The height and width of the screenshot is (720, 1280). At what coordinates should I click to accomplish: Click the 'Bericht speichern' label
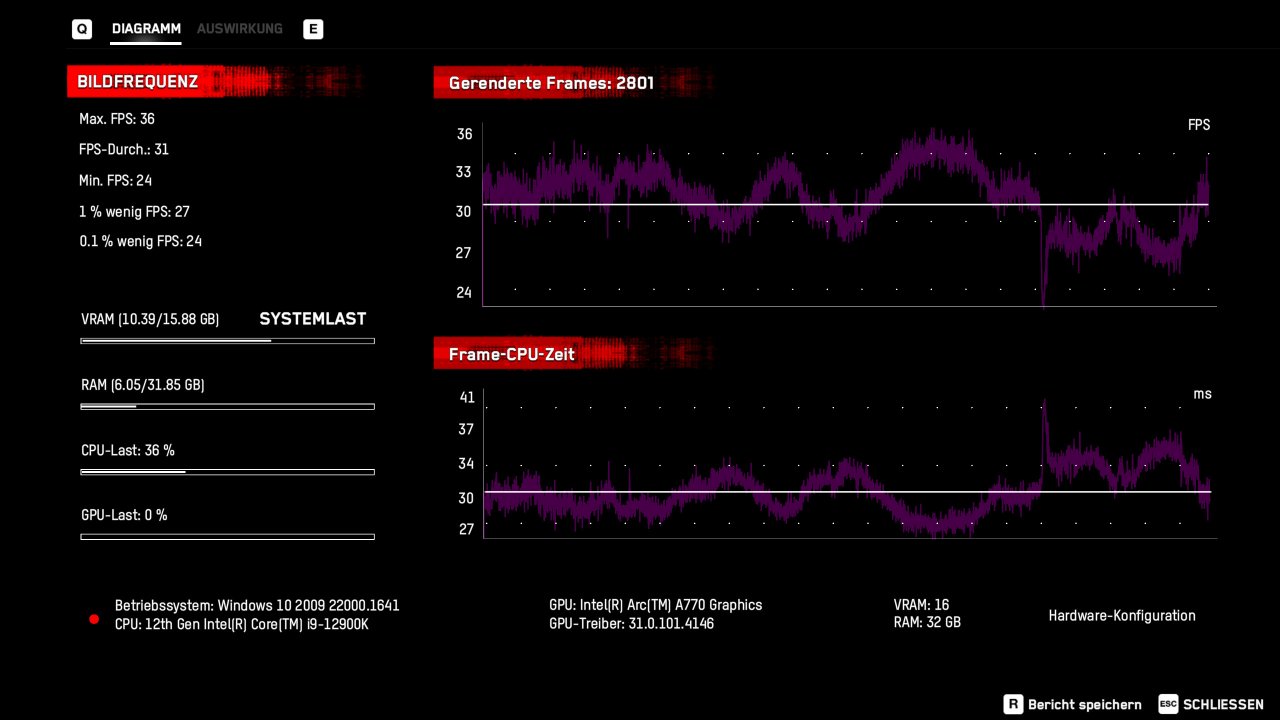[1084, 705]
